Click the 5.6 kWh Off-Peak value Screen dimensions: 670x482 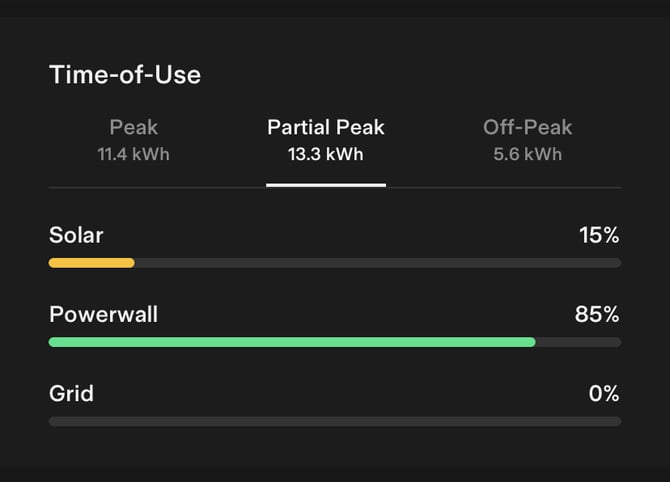(x=527, y=154)
